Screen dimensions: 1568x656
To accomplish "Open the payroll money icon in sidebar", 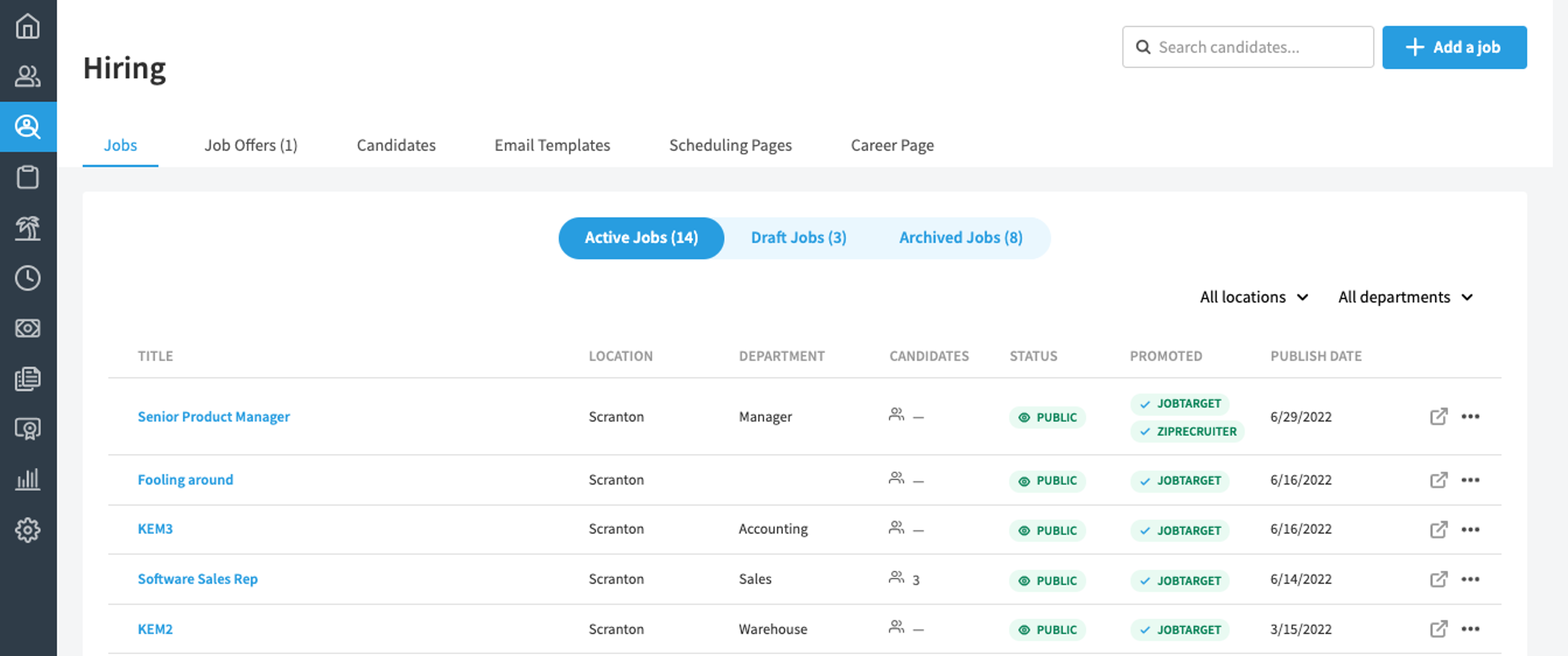I will [x=28, y=328].
